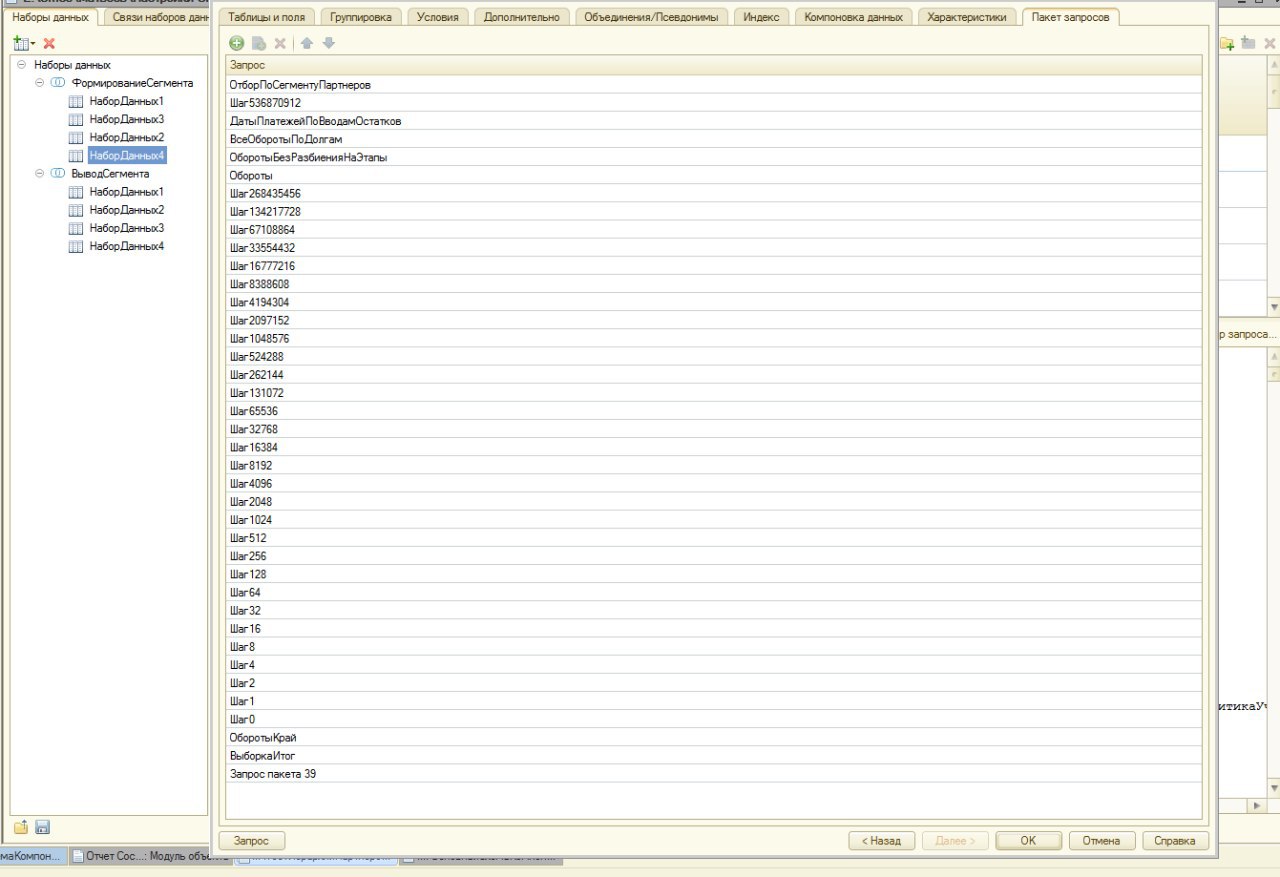Select the Шаг268435456 row
Image resolution: width=1280 pixels, height=877 pixels.
click(714, 193)
